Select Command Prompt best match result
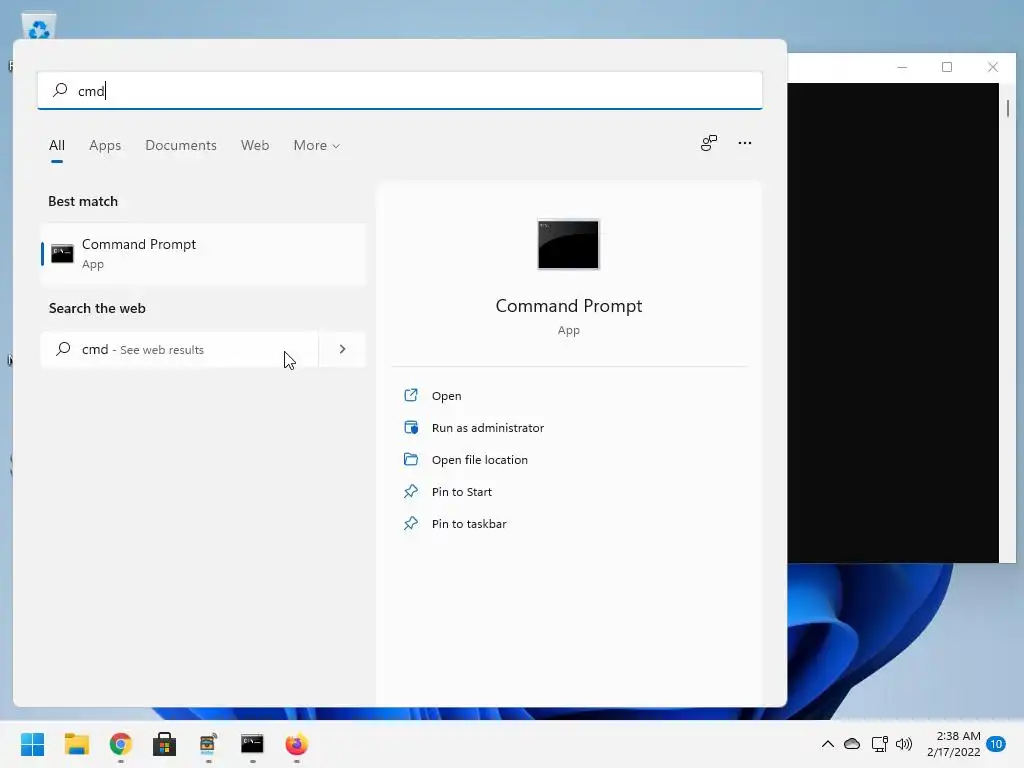 (x=203, y=254)
